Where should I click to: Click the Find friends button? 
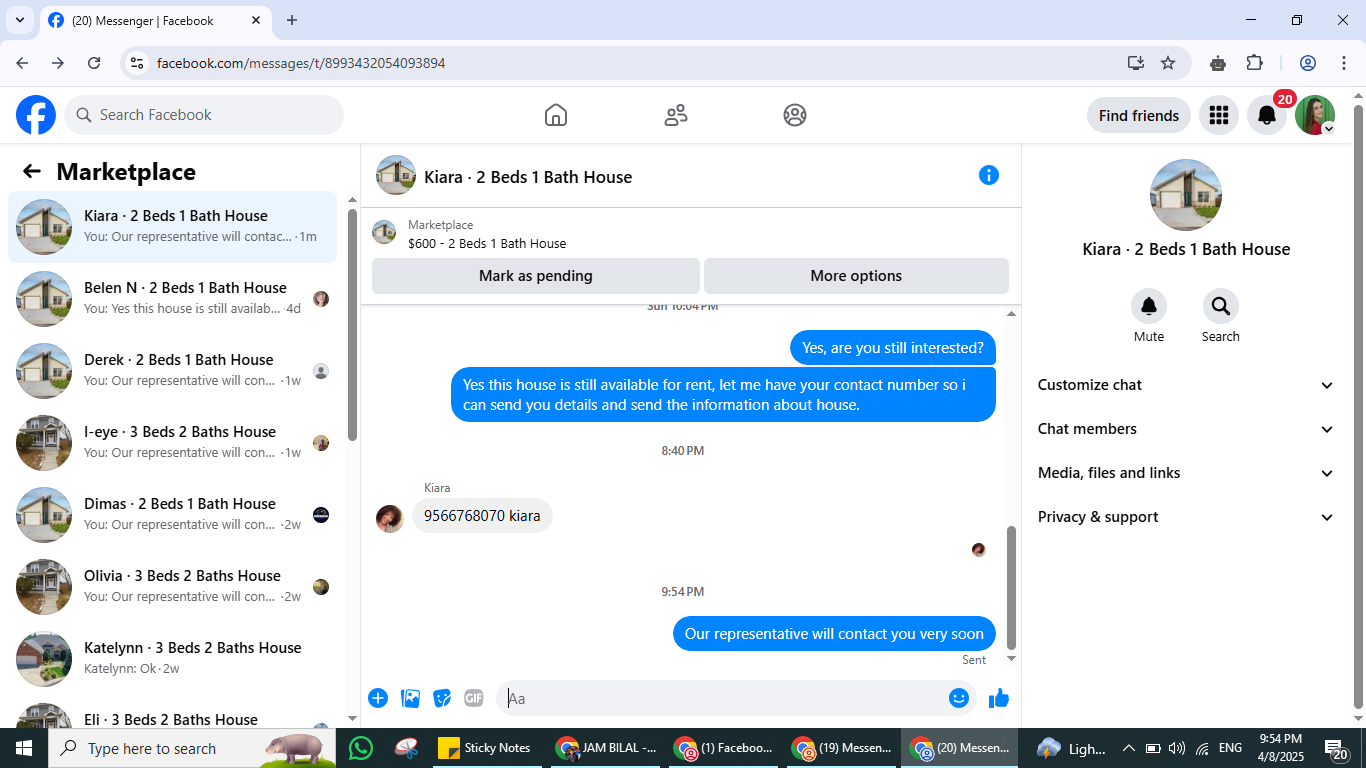click(1139, 115)
